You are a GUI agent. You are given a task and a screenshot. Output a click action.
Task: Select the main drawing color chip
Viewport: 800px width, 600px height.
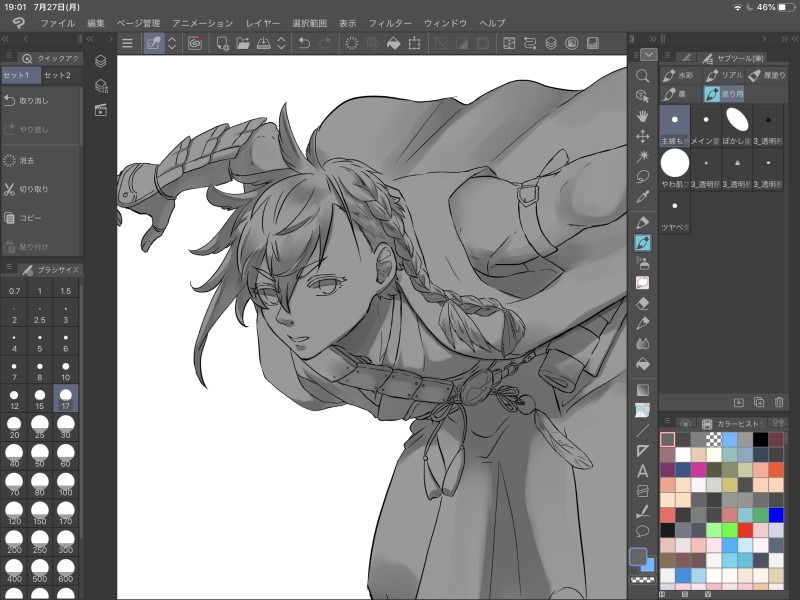point(638,556)
